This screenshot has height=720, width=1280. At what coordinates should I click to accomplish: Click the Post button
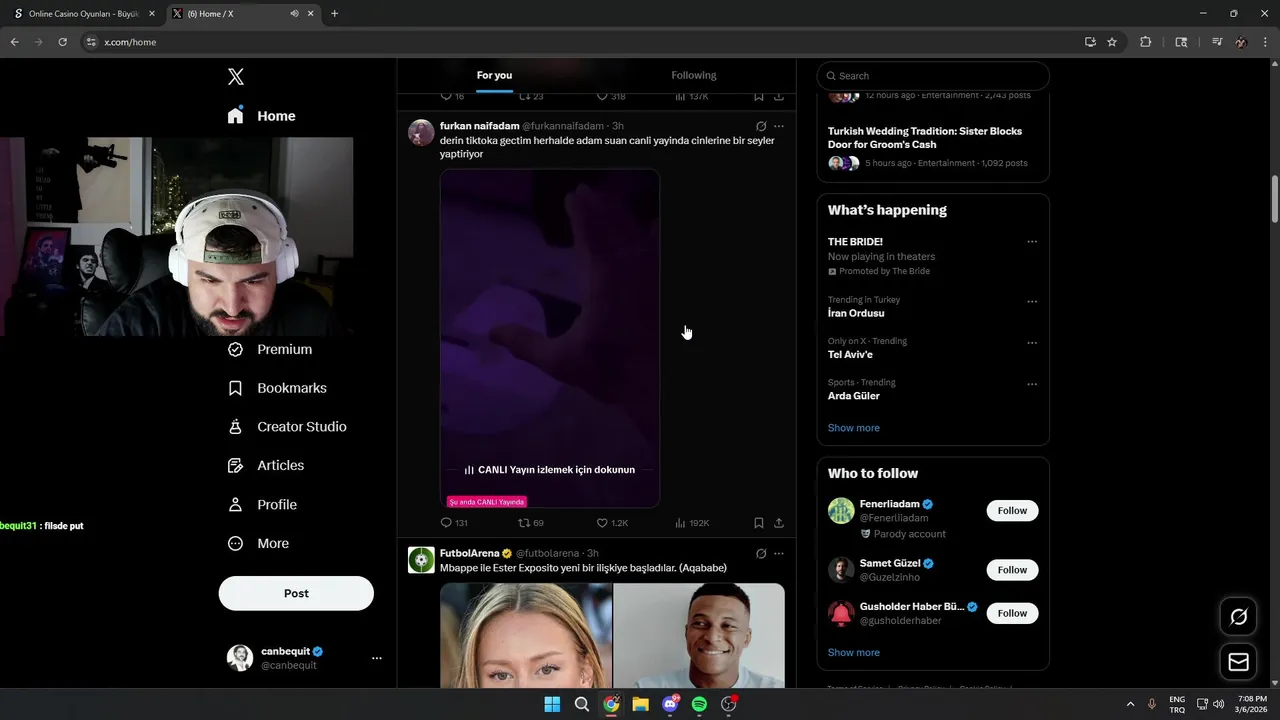(296, 593)
